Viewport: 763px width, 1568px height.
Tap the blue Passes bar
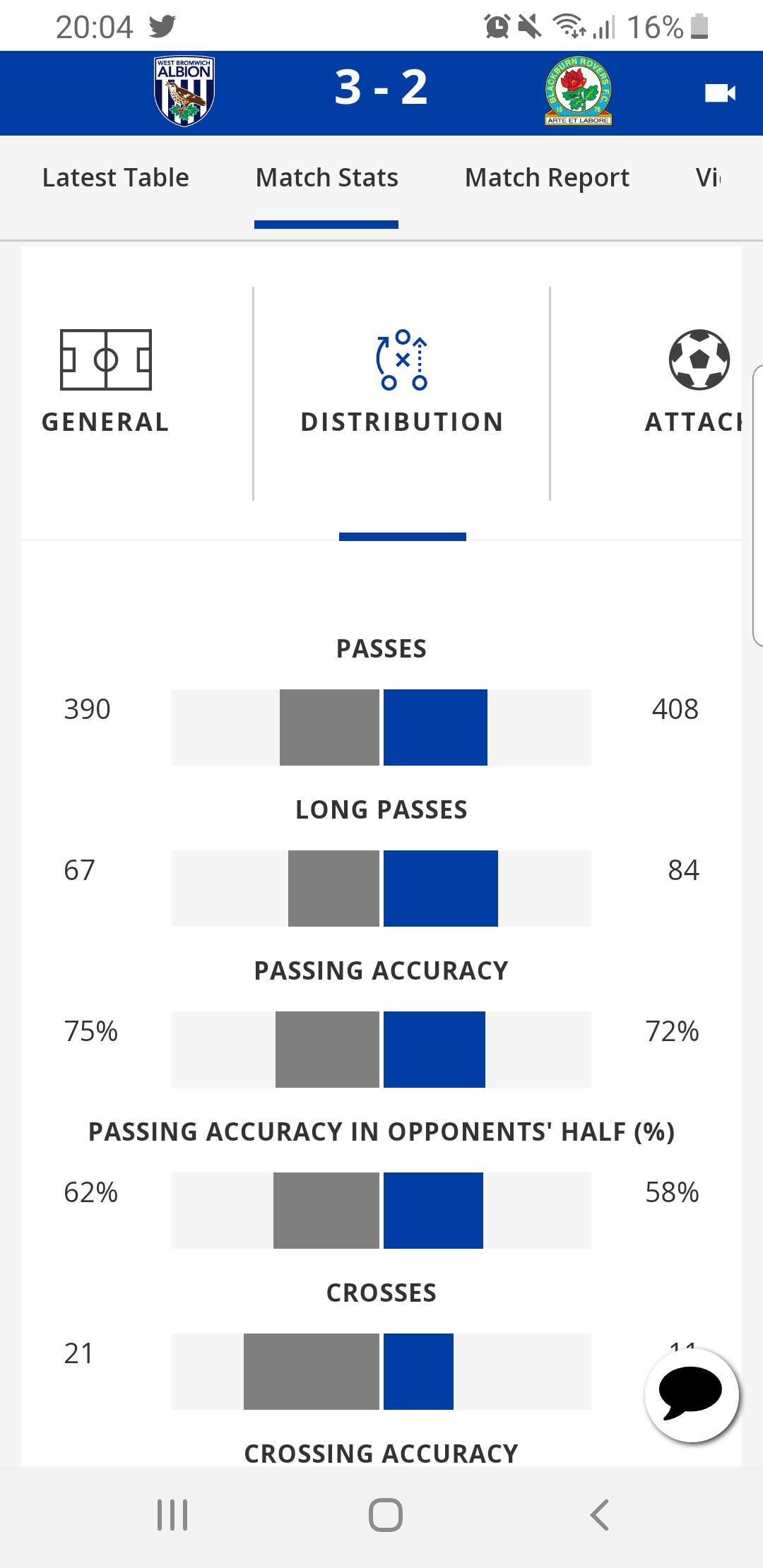coord(435,727)
